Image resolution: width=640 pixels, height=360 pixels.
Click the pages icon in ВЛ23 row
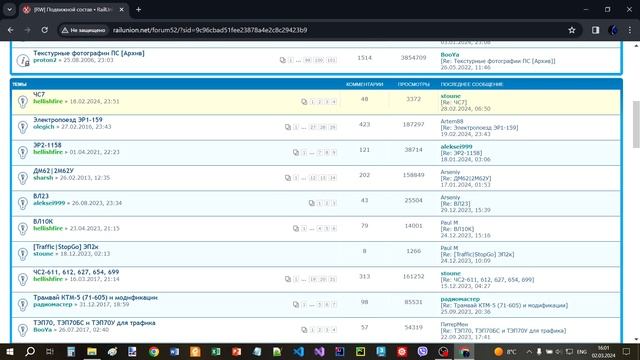pyautogui.click(x=311, y=203)
